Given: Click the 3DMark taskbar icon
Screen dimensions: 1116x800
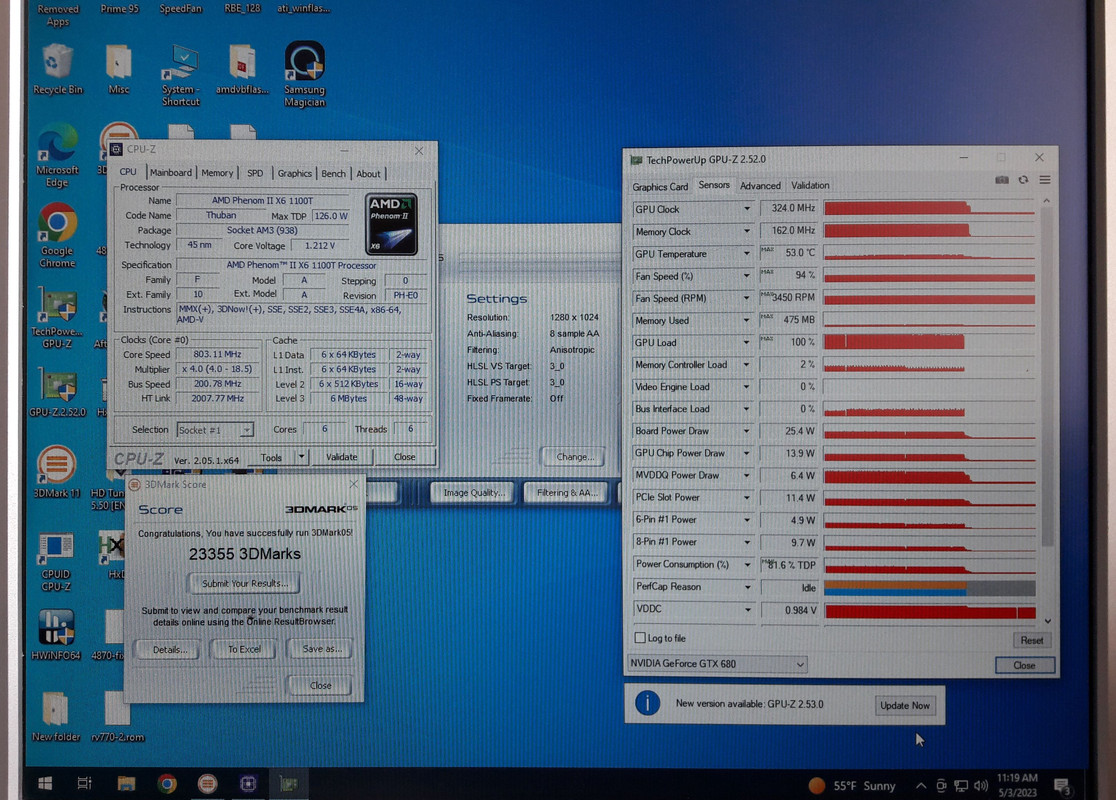Looking at the screenshot, I should click(x=207, y=784).
